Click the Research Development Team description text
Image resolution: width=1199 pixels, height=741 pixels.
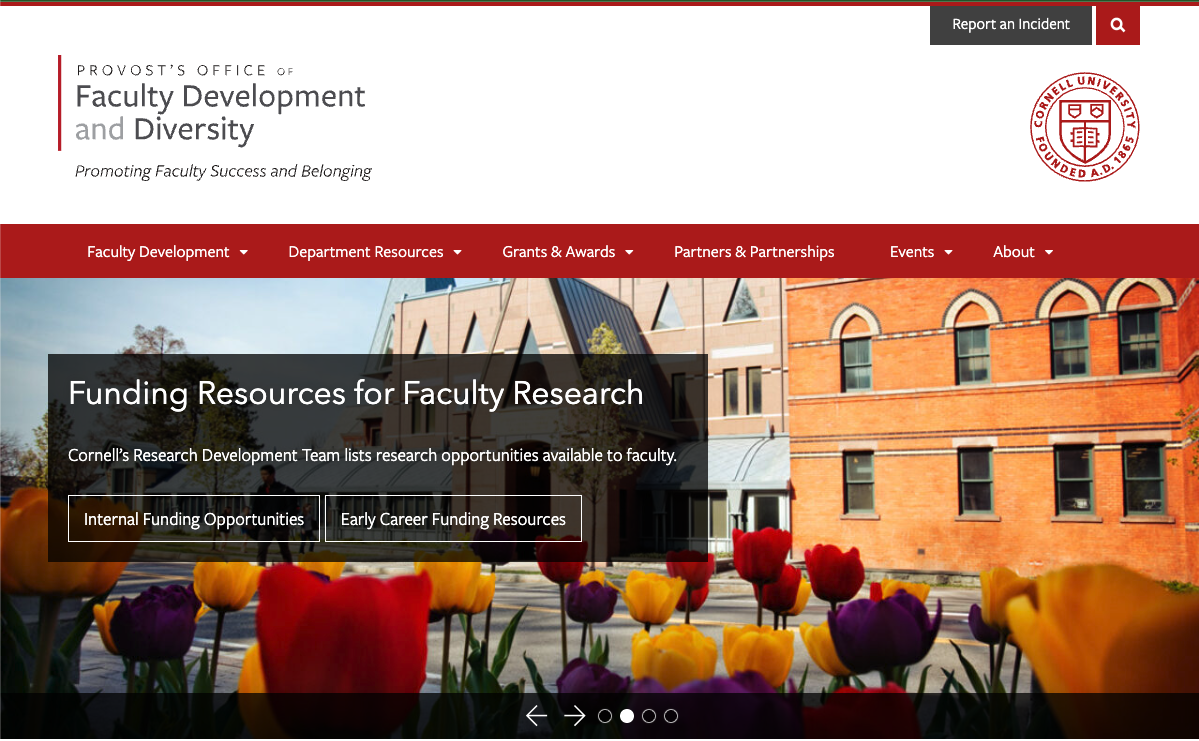coord(372,455)
